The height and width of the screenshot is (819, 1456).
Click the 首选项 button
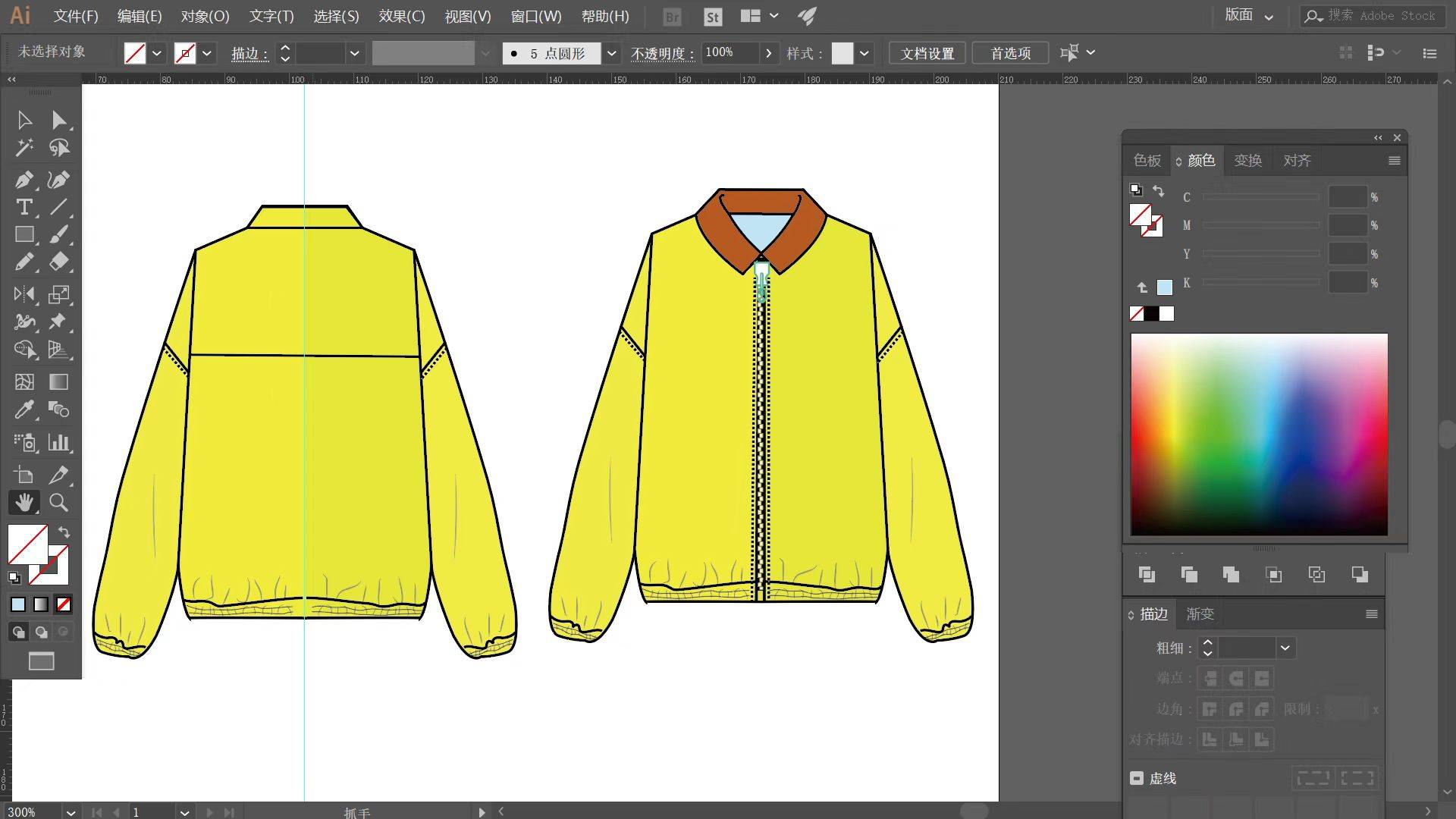point(1010,53)
